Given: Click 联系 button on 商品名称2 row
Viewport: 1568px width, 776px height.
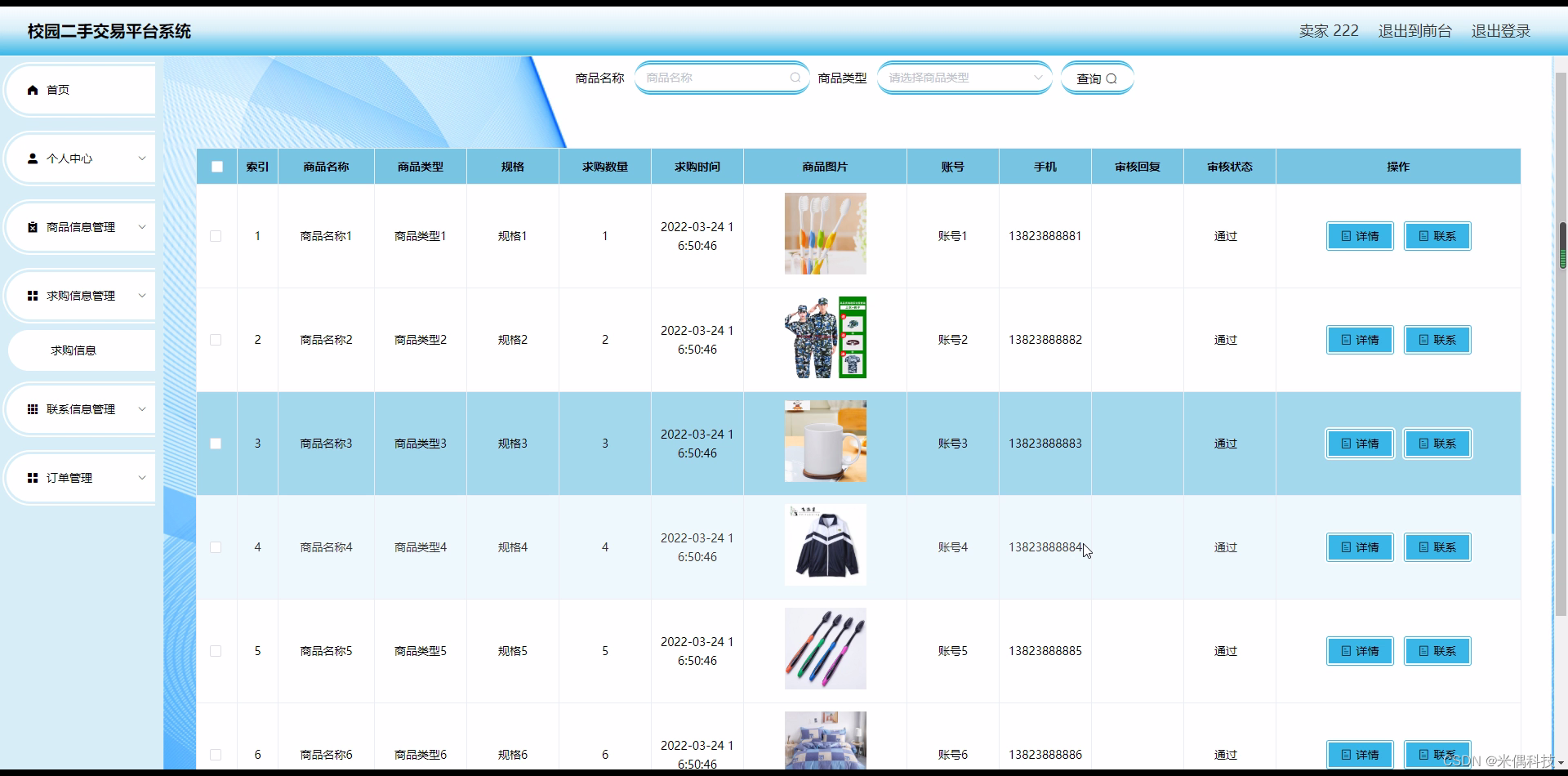Looking at the screenshot, I should [x=1437, y=340].
